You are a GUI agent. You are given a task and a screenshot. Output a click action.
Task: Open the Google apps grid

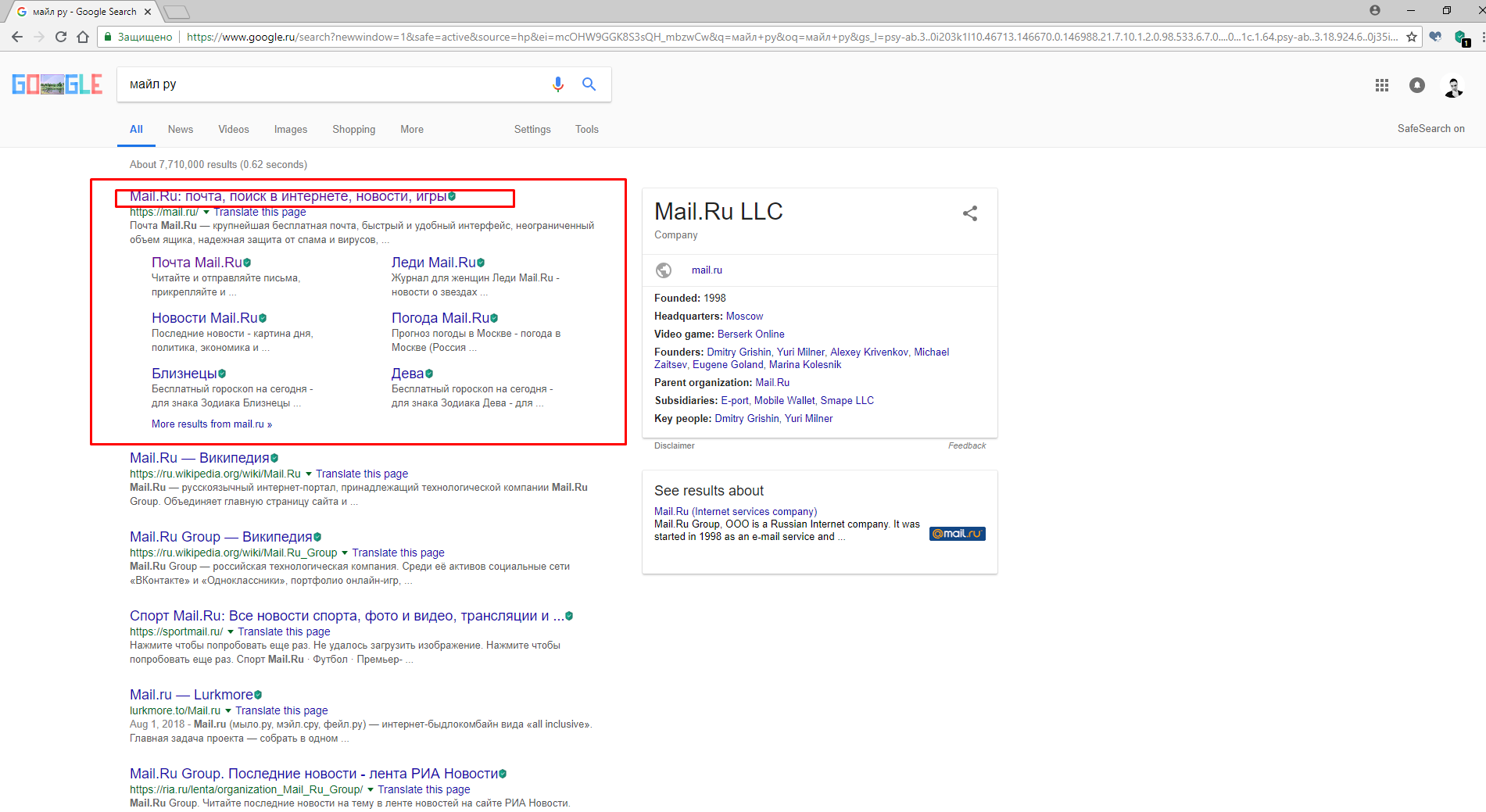(x=1382, y=85)
